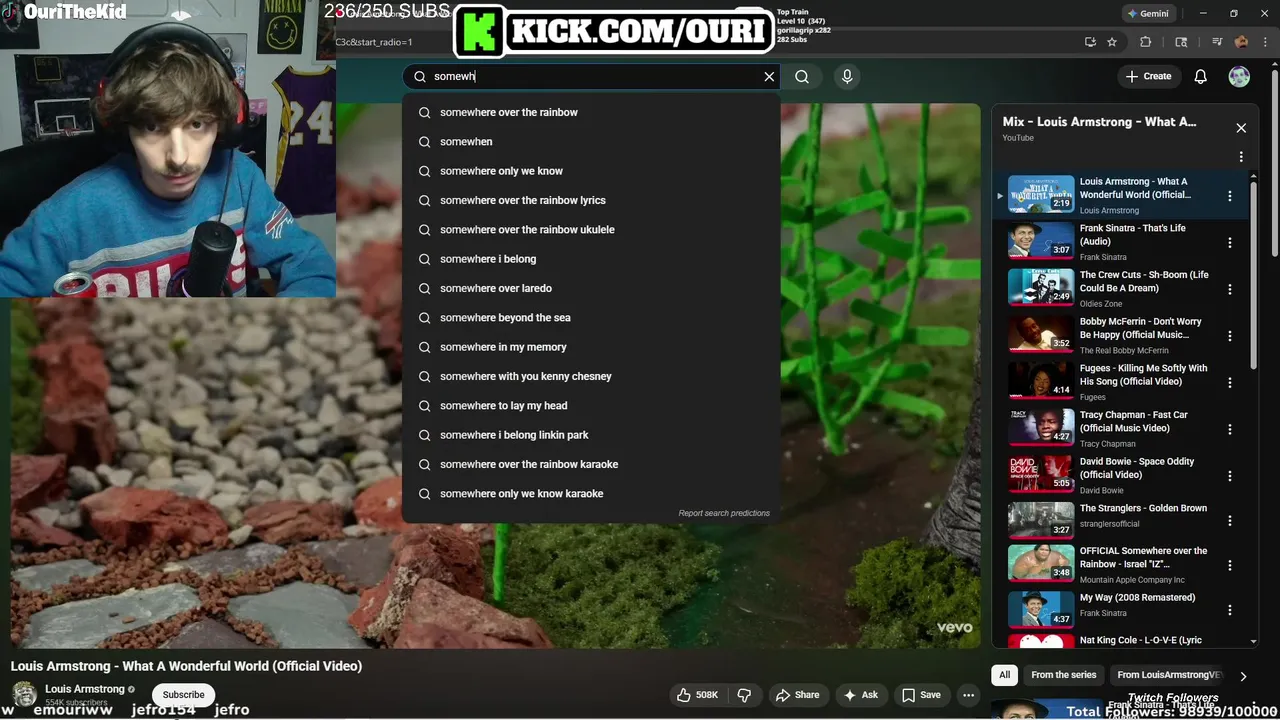The width and height of the screenshot is (1280, 720).
Task: Click the search magnifier button
Action: pos(802,76)
